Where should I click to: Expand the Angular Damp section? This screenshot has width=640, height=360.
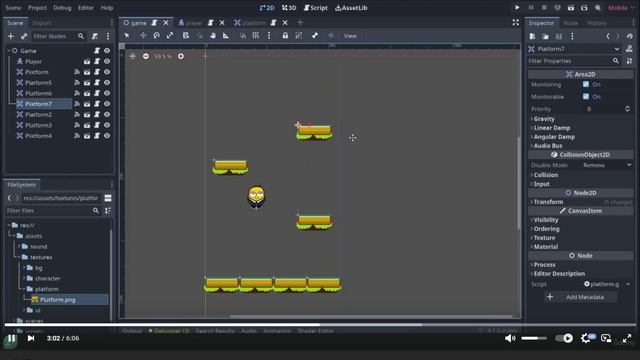(553, 137)
